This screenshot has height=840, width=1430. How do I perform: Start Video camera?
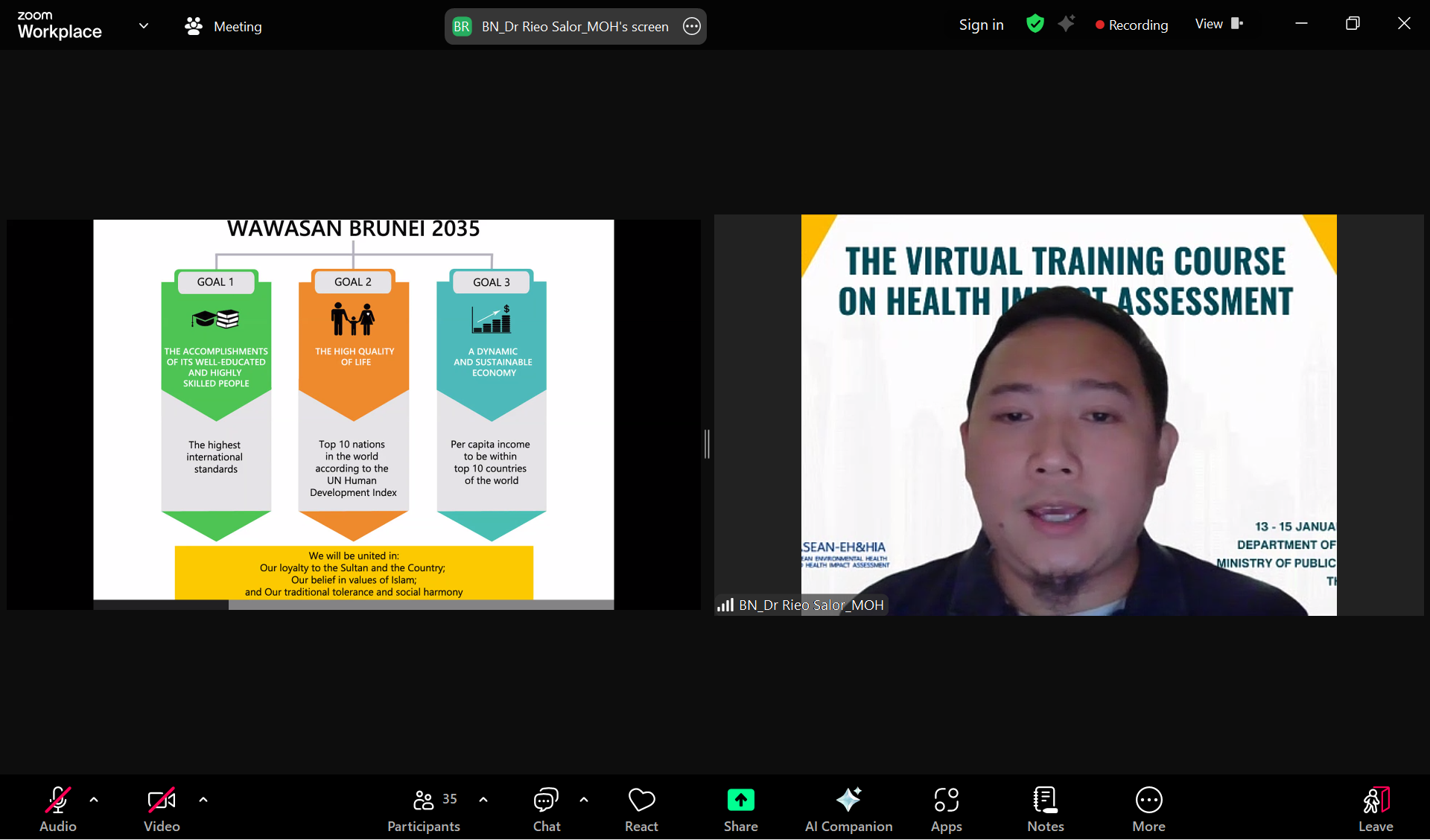click(162, 809)
